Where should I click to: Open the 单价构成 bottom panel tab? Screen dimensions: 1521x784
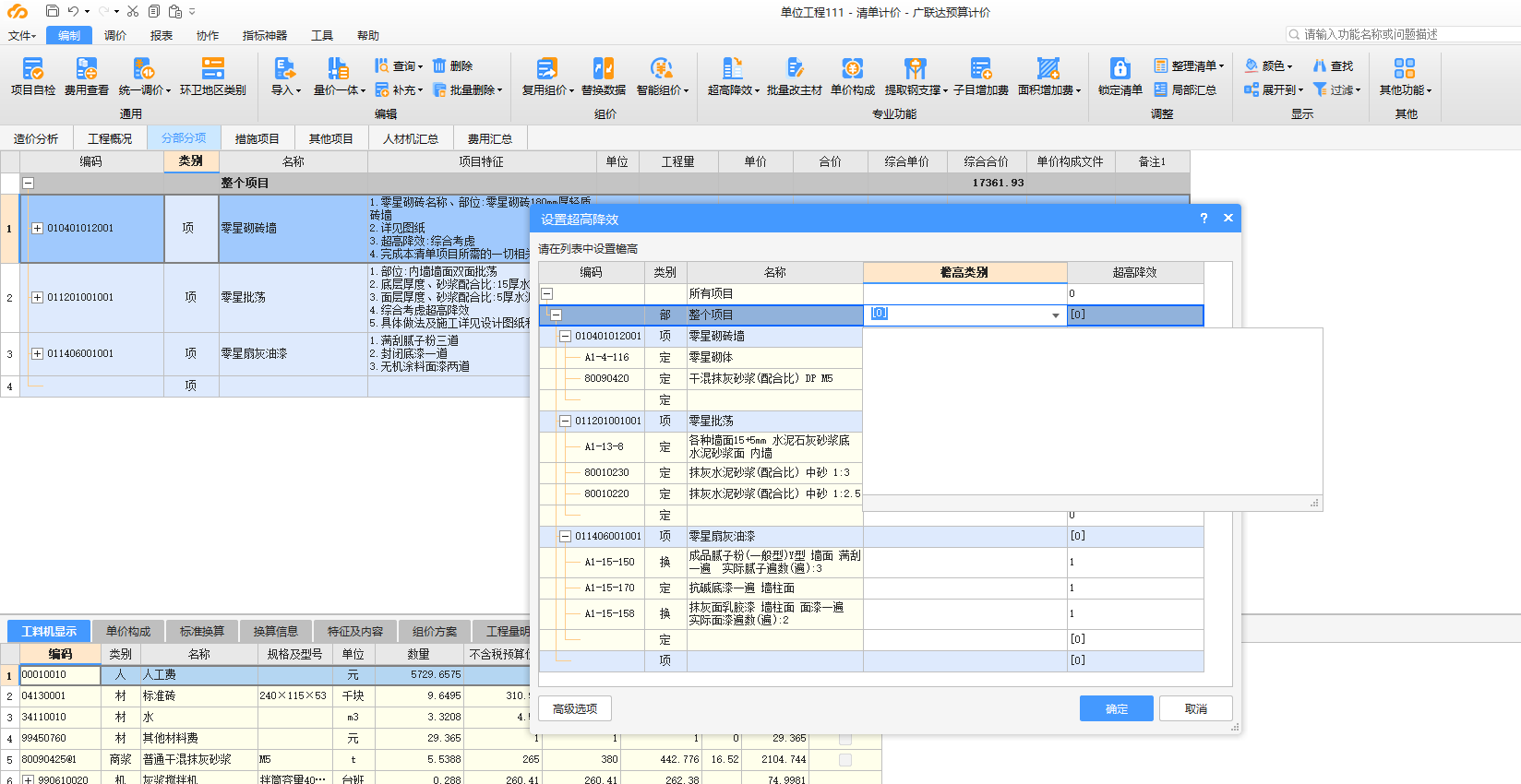click(128, 631)
